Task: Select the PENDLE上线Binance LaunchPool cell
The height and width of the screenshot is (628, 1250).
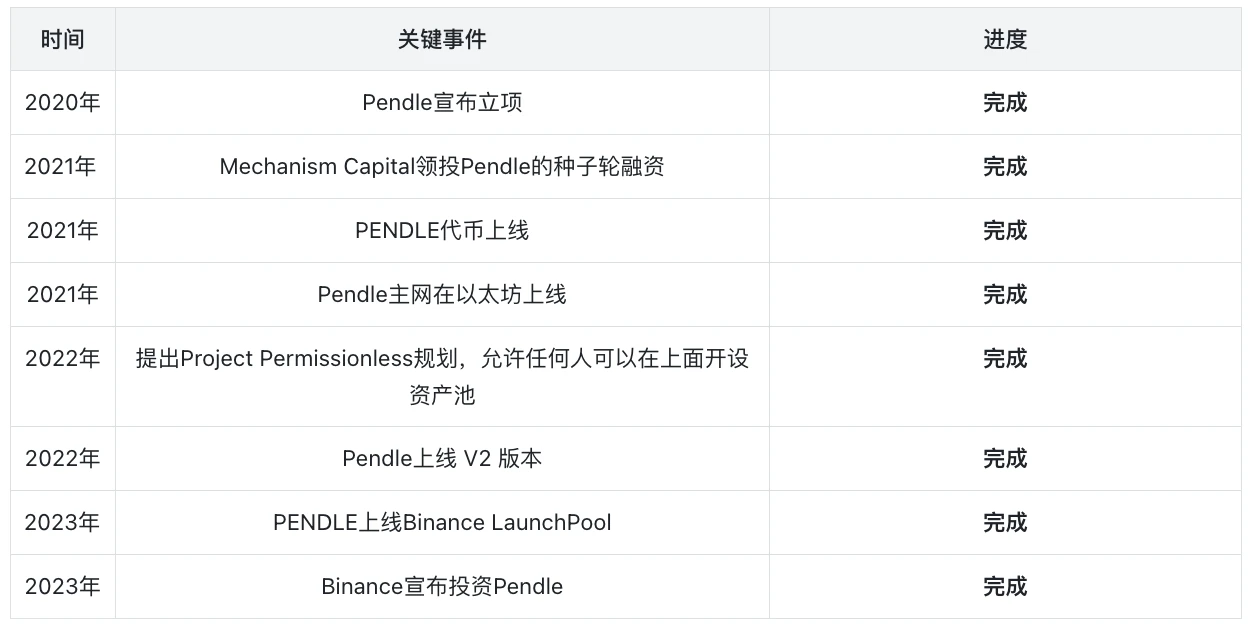Action: click(x=442, y=523)
